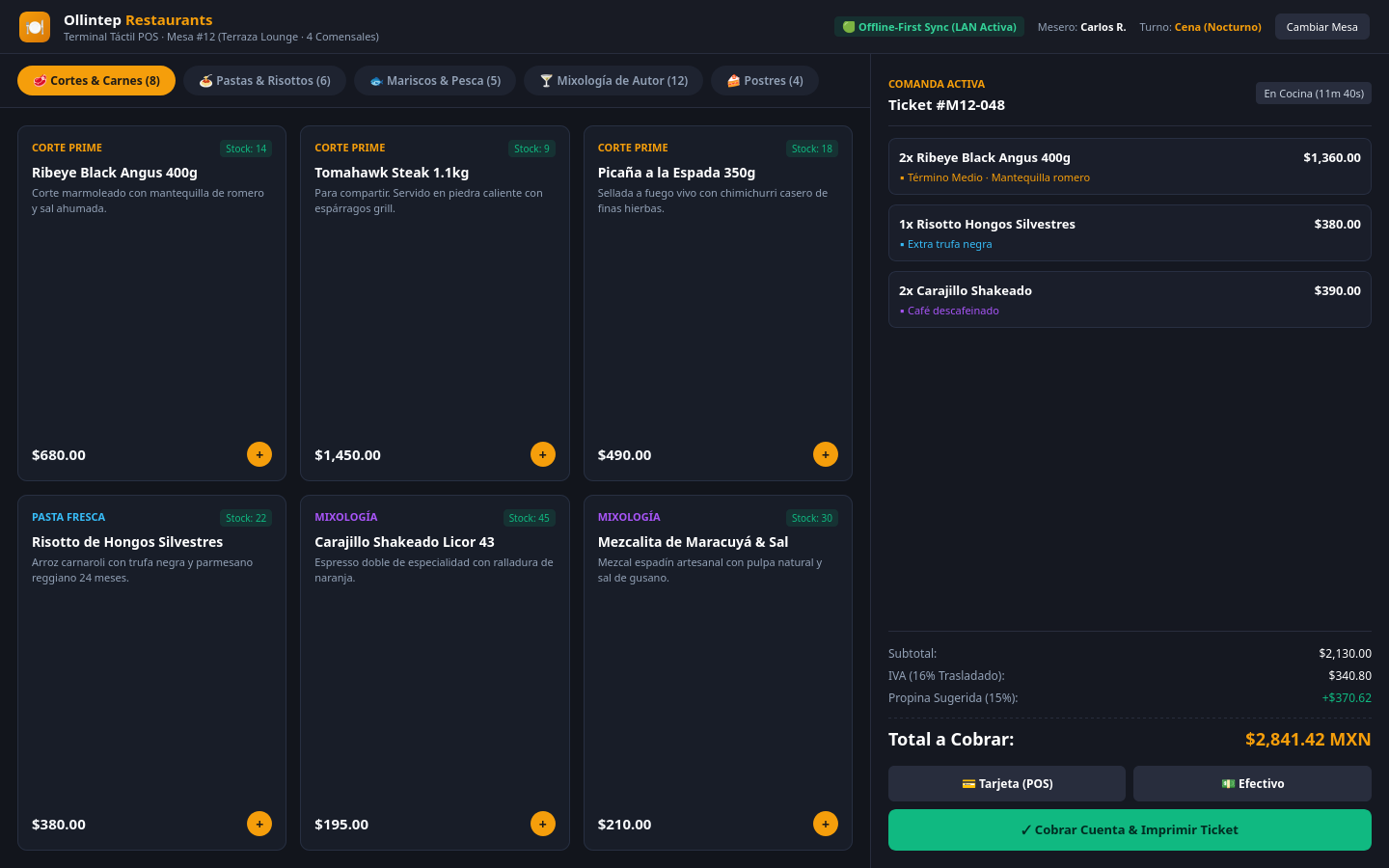Image resolution: width=1389 pixels, height=868 pixels.
Task: Select 2x Carajillo Shakeado order line
Action: (1130, 300)
